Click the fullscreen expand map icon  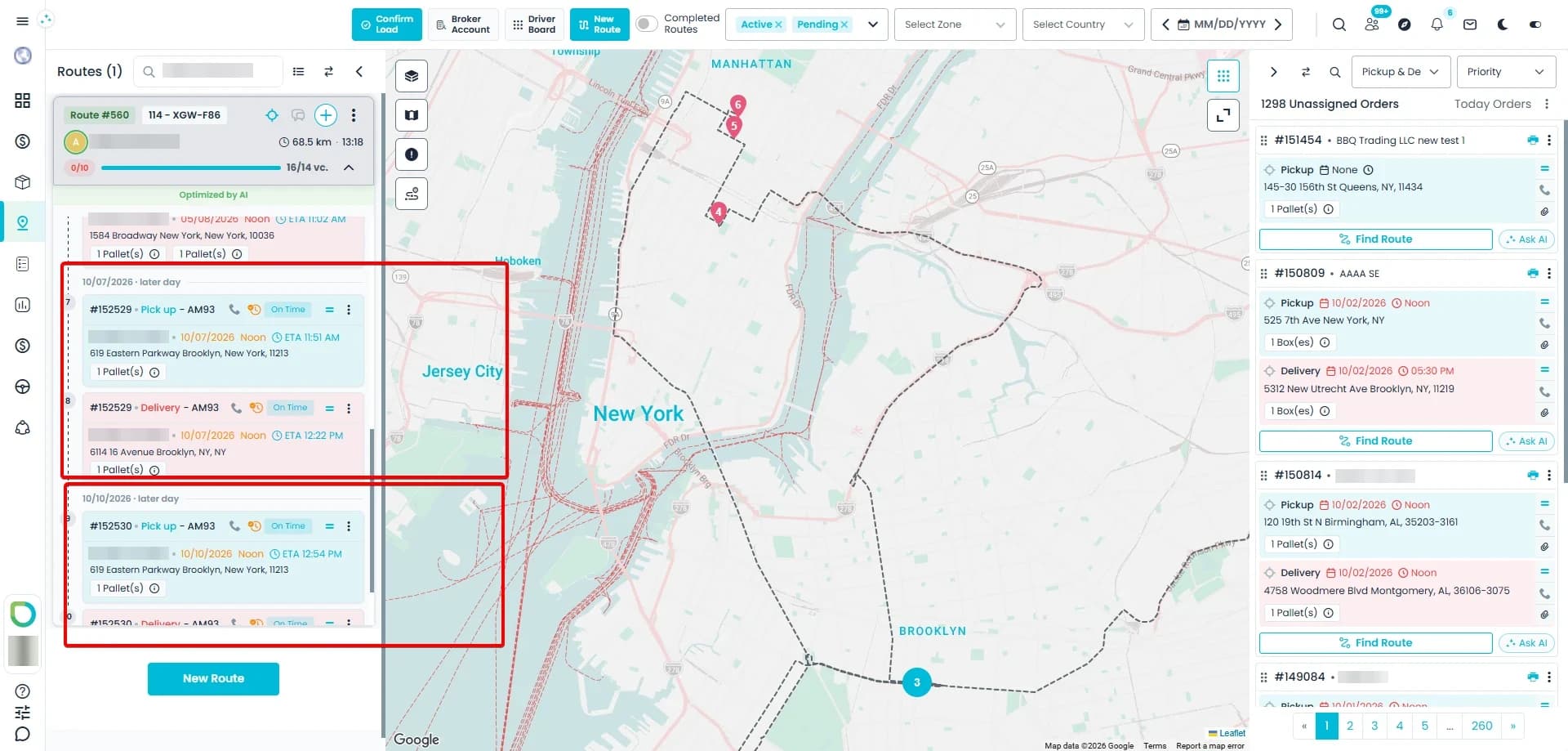coord(1223,115)
